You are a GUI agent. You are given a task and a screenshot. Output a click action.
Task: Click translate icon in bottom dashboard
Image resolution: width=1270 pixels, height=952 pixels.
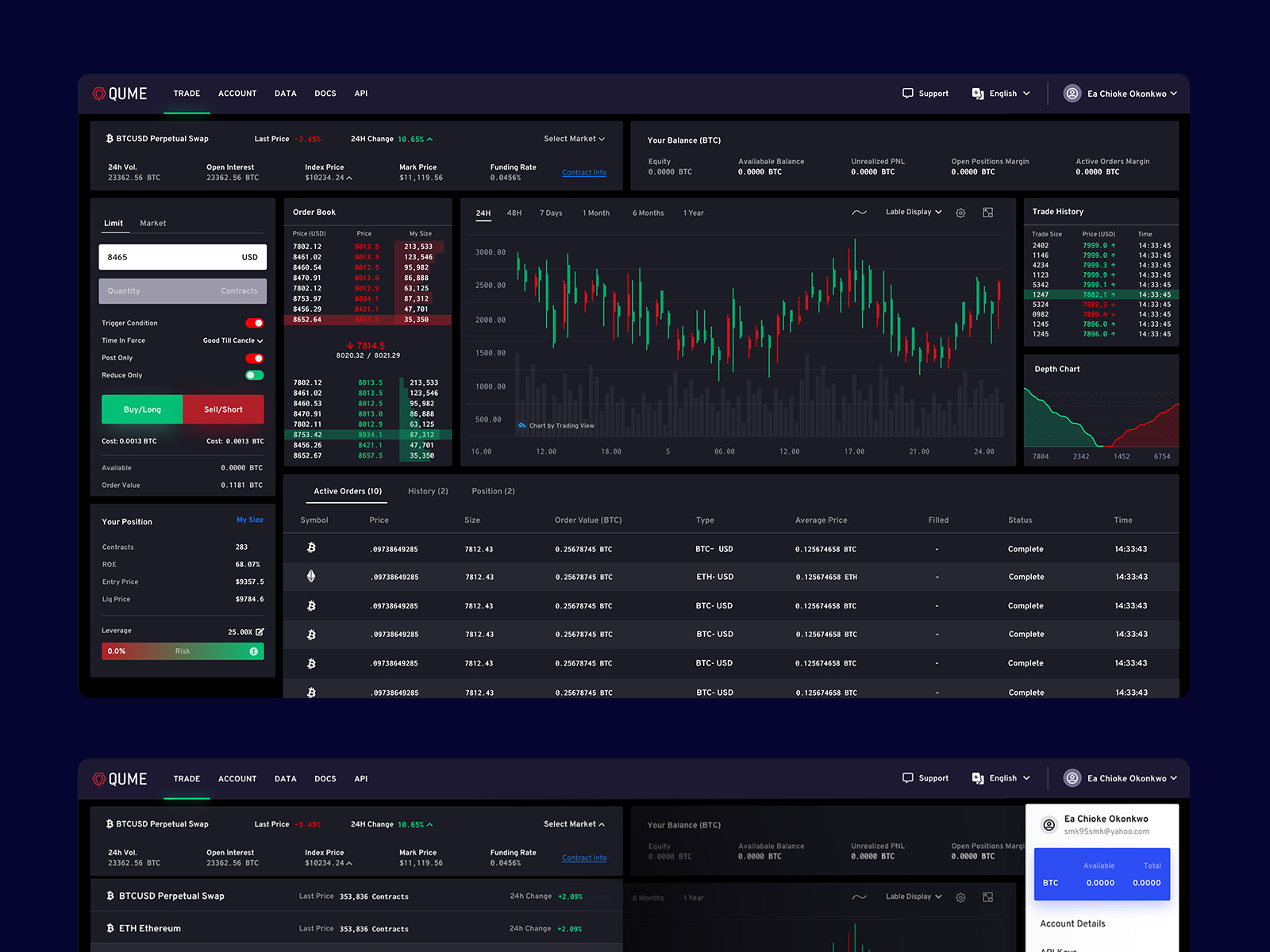pos(978,778)
